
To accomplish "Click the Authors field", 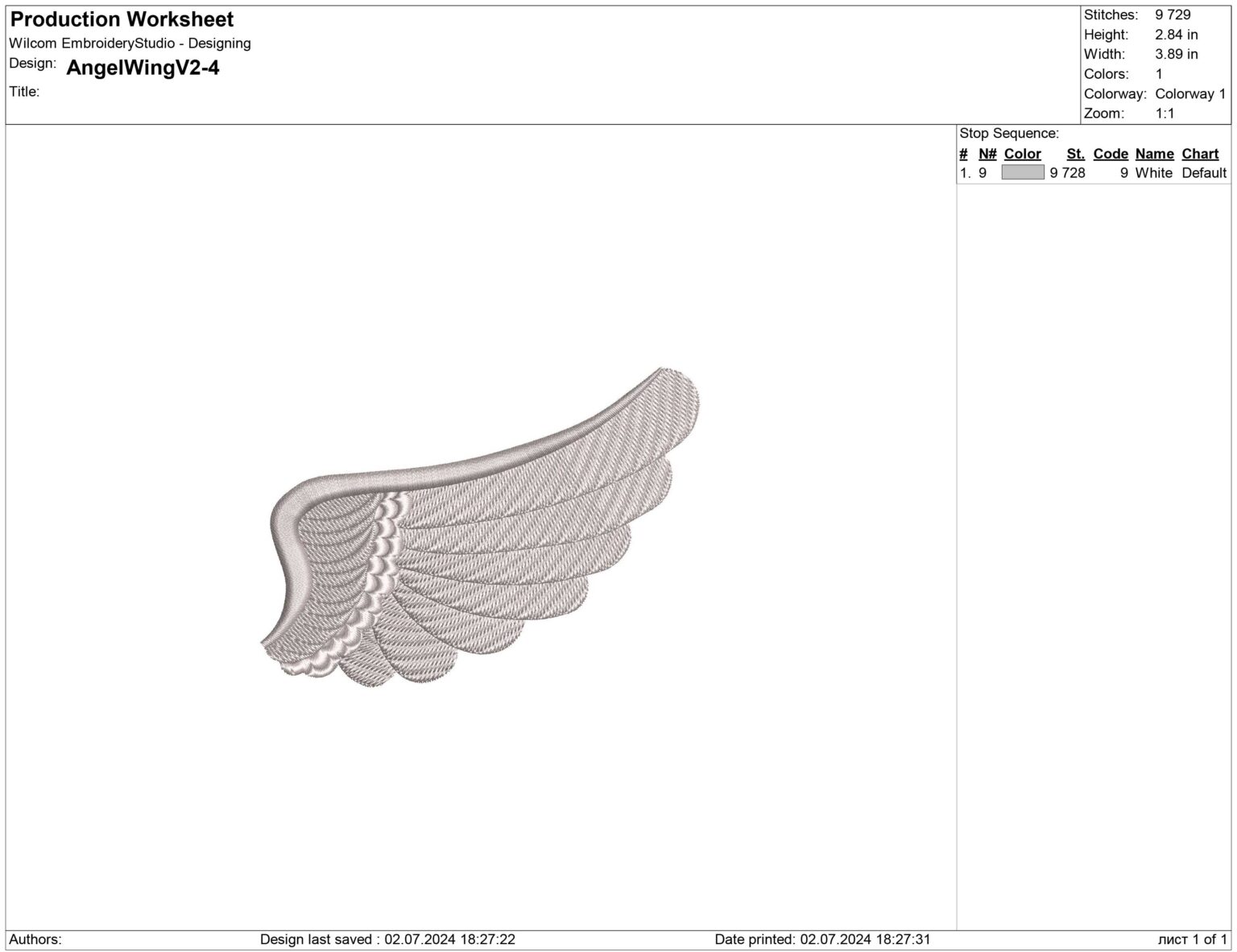I will tap(36, 938).
